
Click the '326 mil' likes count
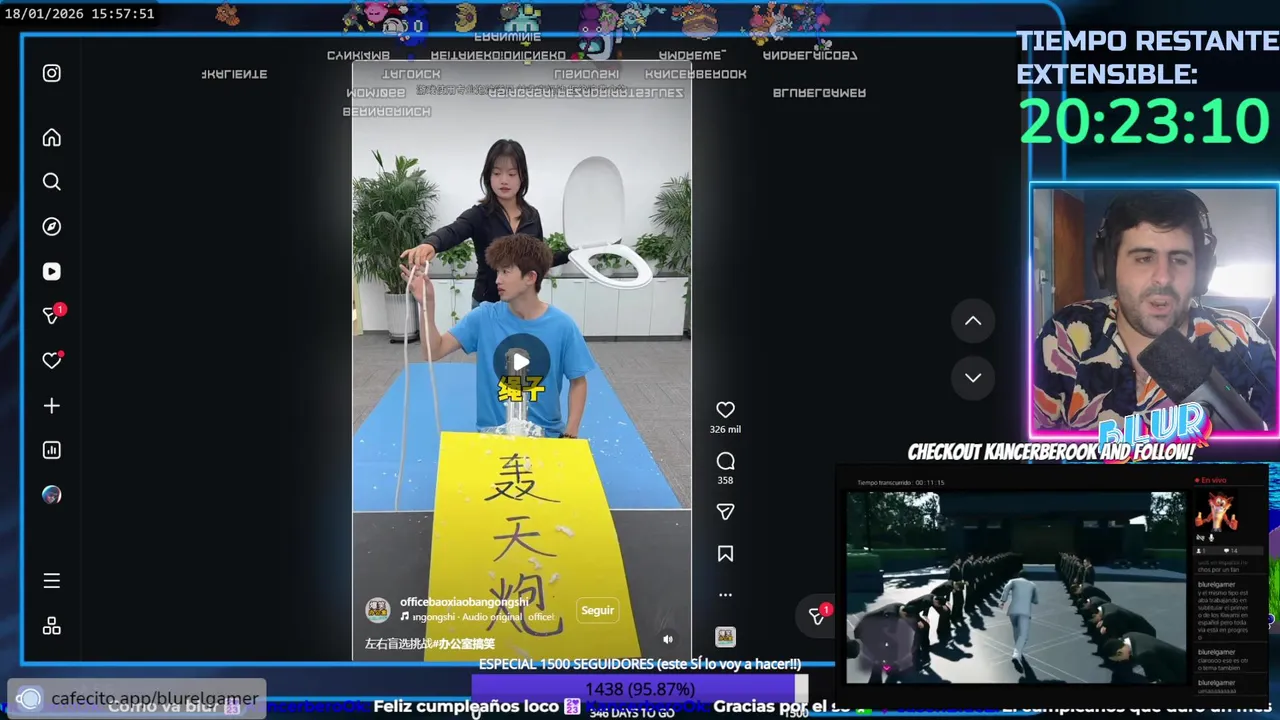[x=725, y=430]
